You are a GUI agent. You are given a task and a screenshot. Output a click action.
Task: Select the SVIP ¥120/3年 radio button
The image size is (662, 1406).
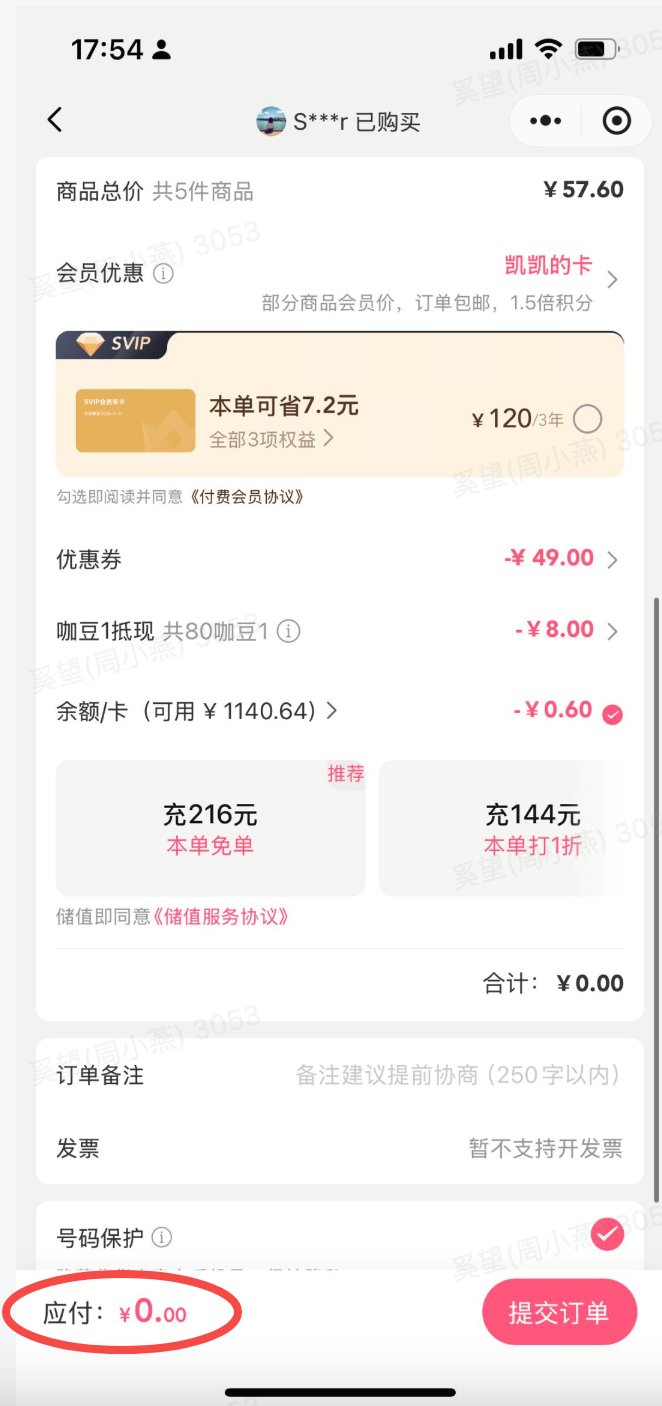coord(587,419)
